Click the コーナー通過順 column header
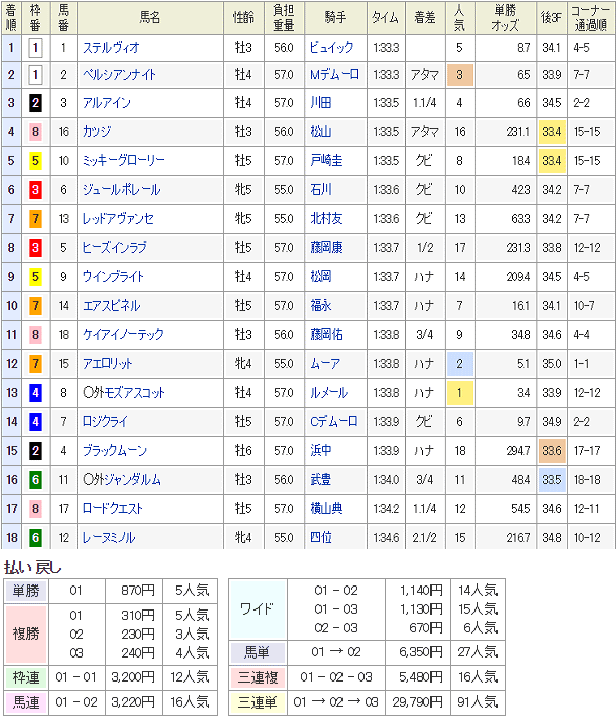 coord(590,18)
